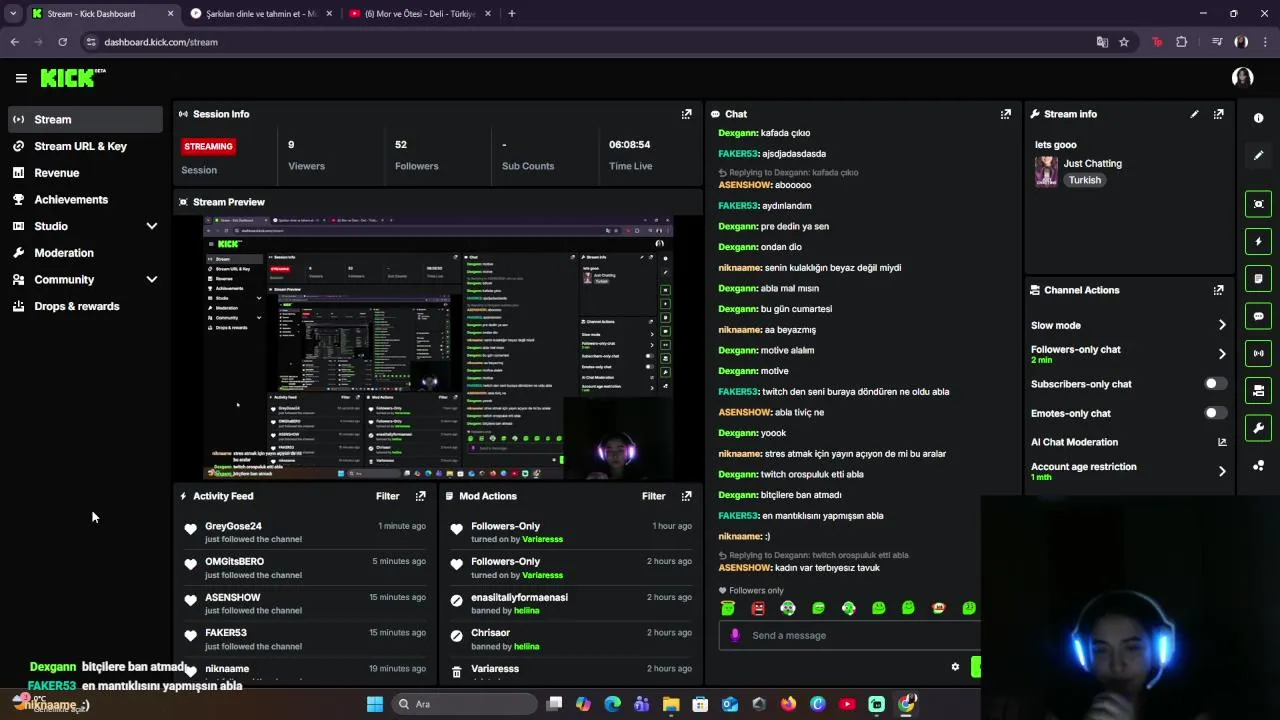Pop out the Activity Feed panel

(x=420, y=496)
